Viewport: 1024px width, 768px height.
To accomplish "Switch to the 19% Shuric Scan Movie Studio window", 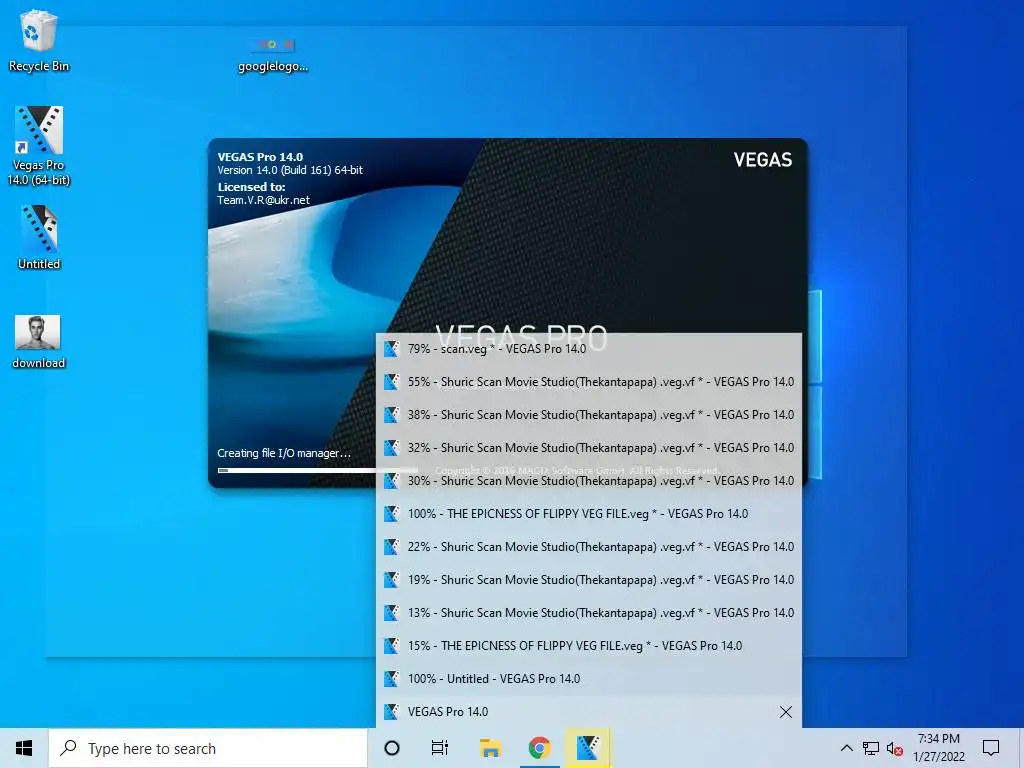I will point(589,580).
